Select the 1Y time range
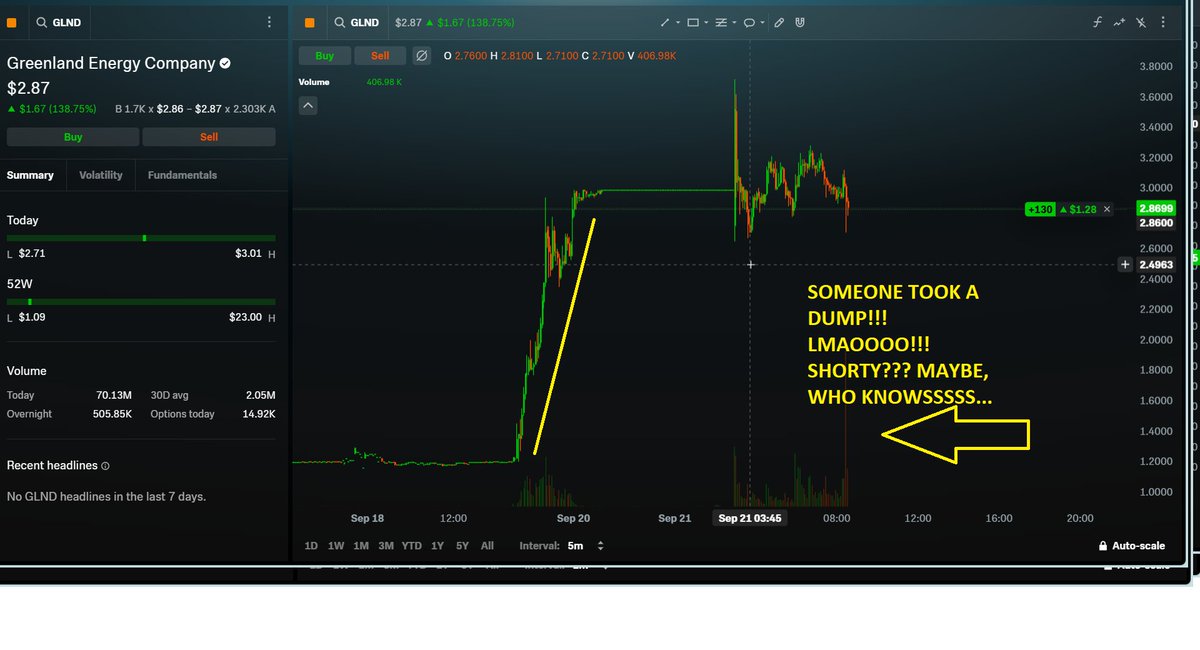Image resolution: width=1200 pixels, height=650 pixels. coord(438,546)
